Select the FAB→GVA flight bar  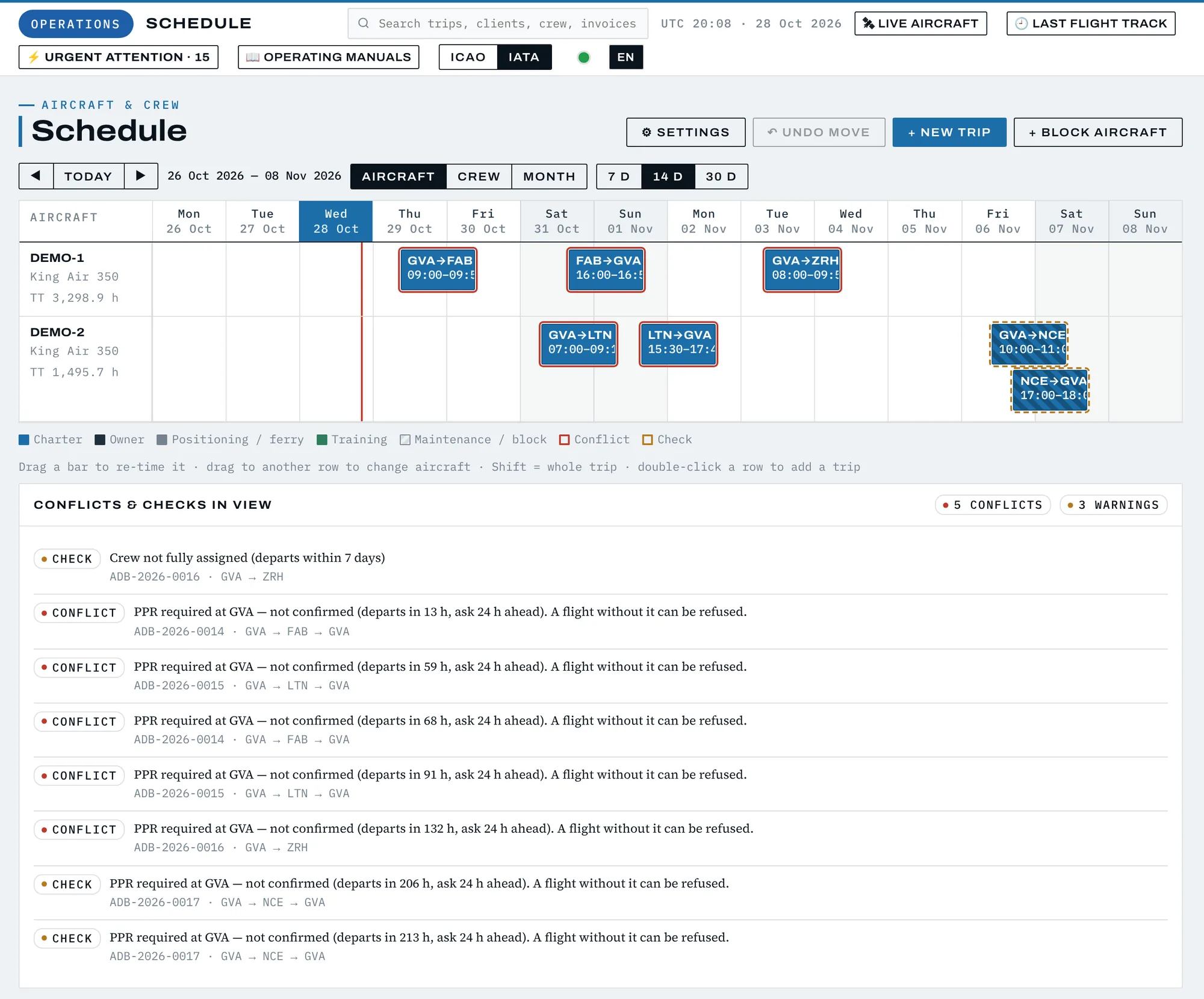pos(606,270)
